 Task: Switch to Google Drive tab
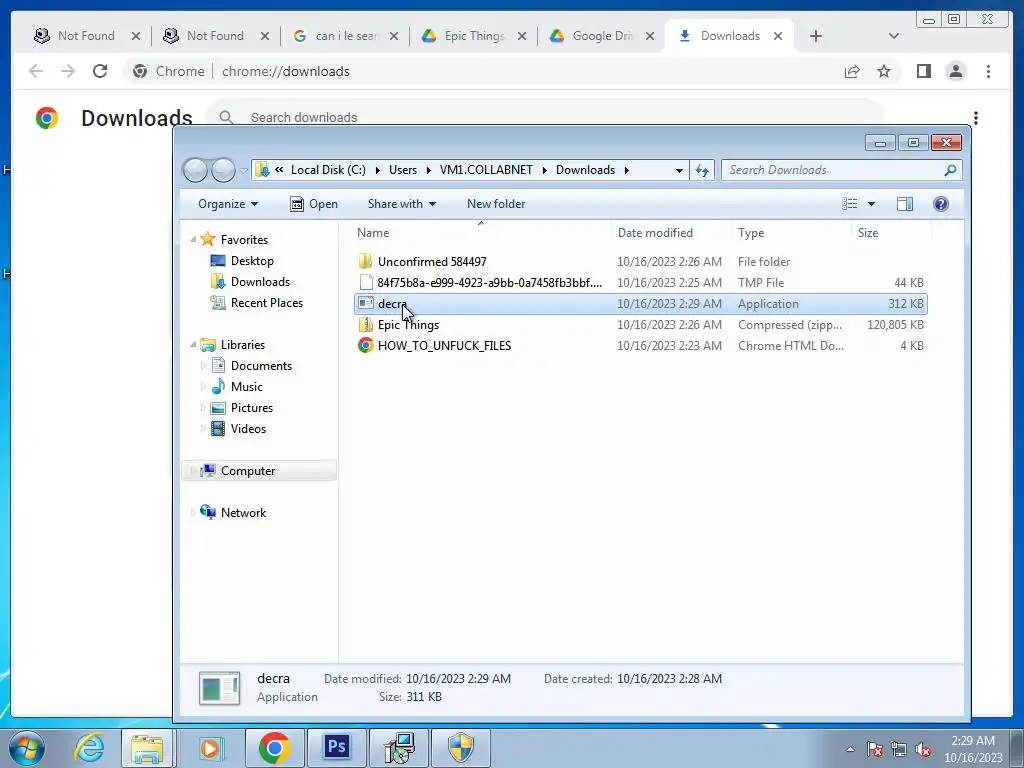[601, 36]
